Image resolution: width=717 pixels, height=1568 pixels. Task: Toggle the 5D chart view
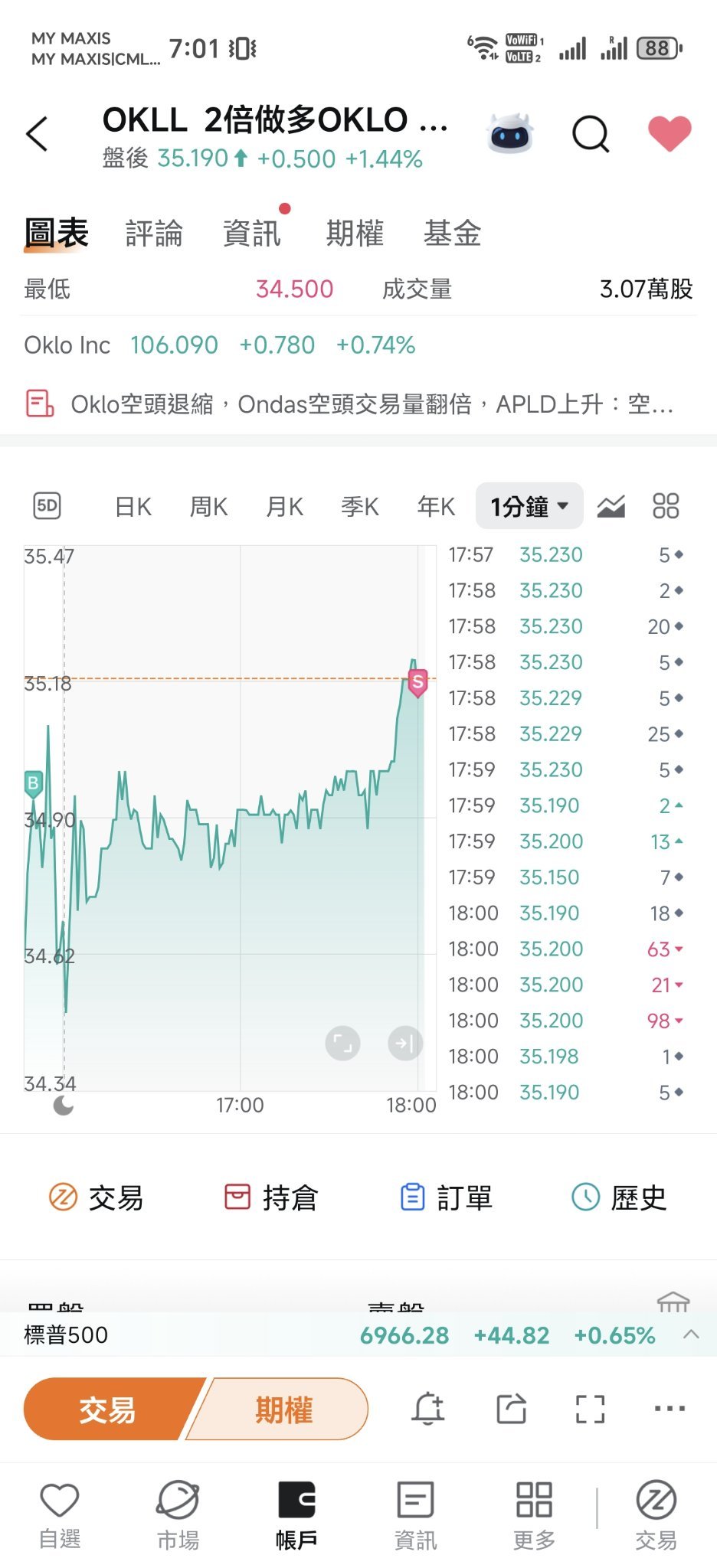(47, 506)
